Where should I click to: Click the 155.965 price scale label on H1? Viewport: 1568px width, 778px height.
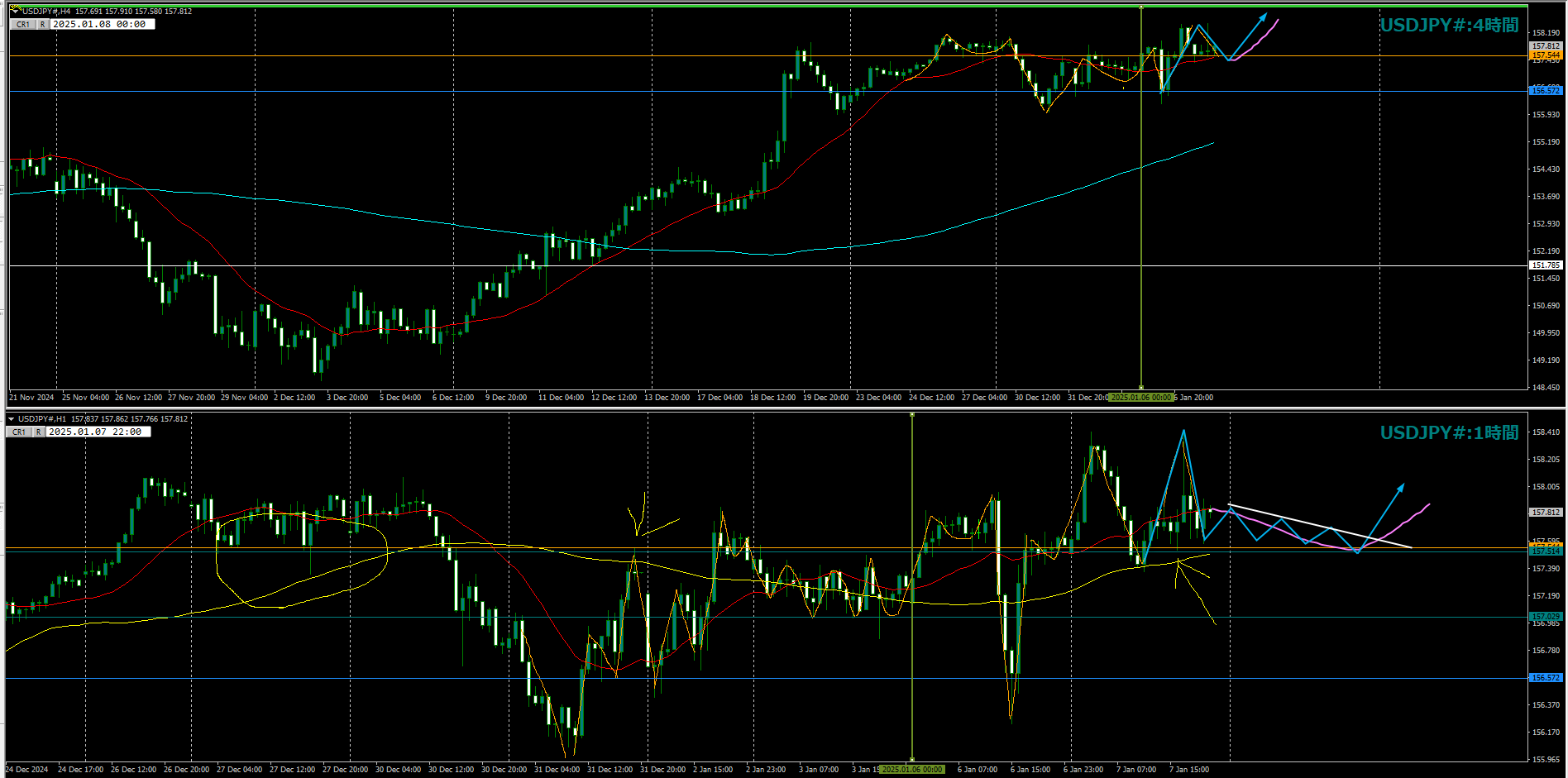coord(1546,760)
